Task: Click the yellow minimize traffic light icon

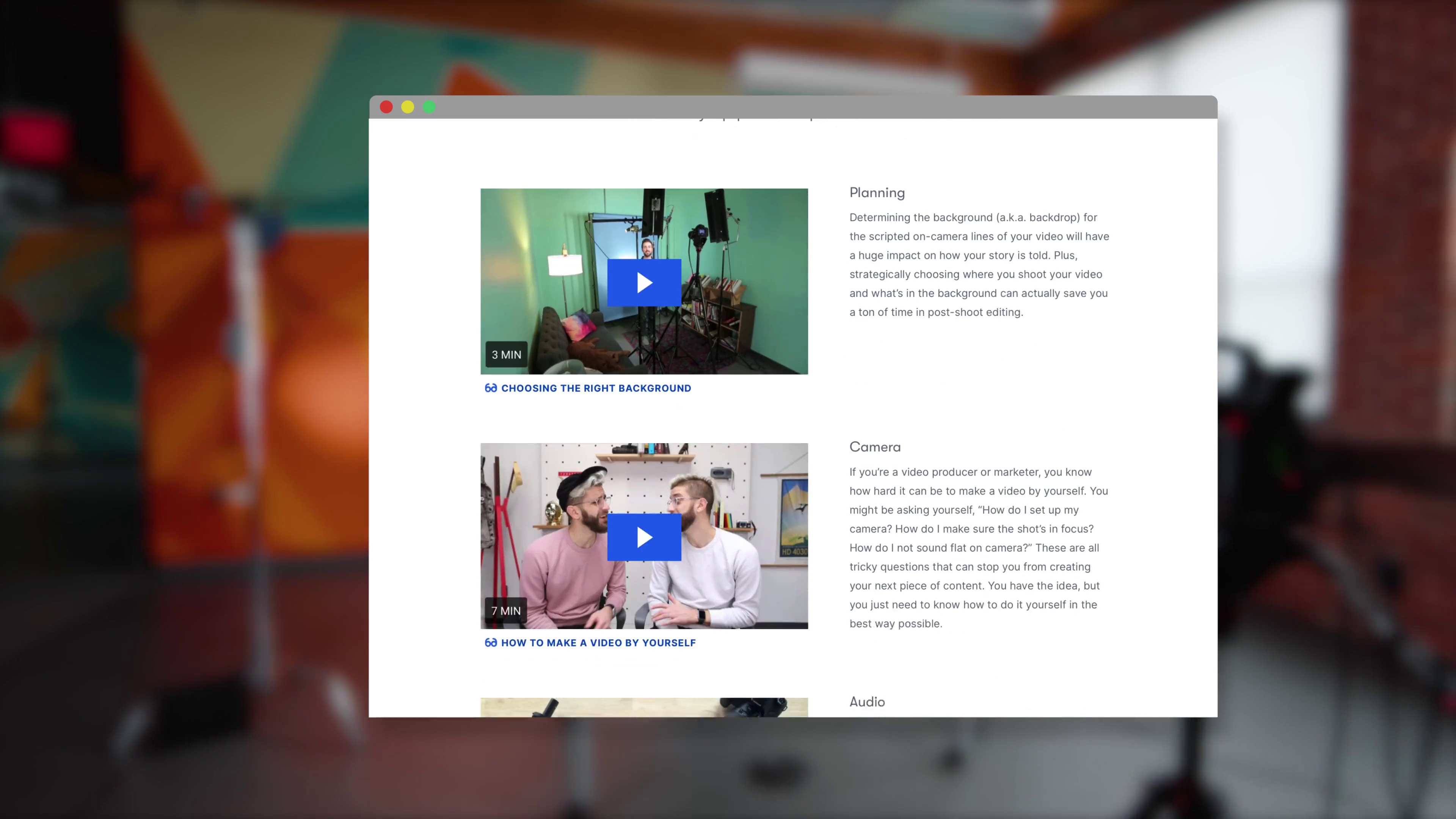Action: click(408, 107)
